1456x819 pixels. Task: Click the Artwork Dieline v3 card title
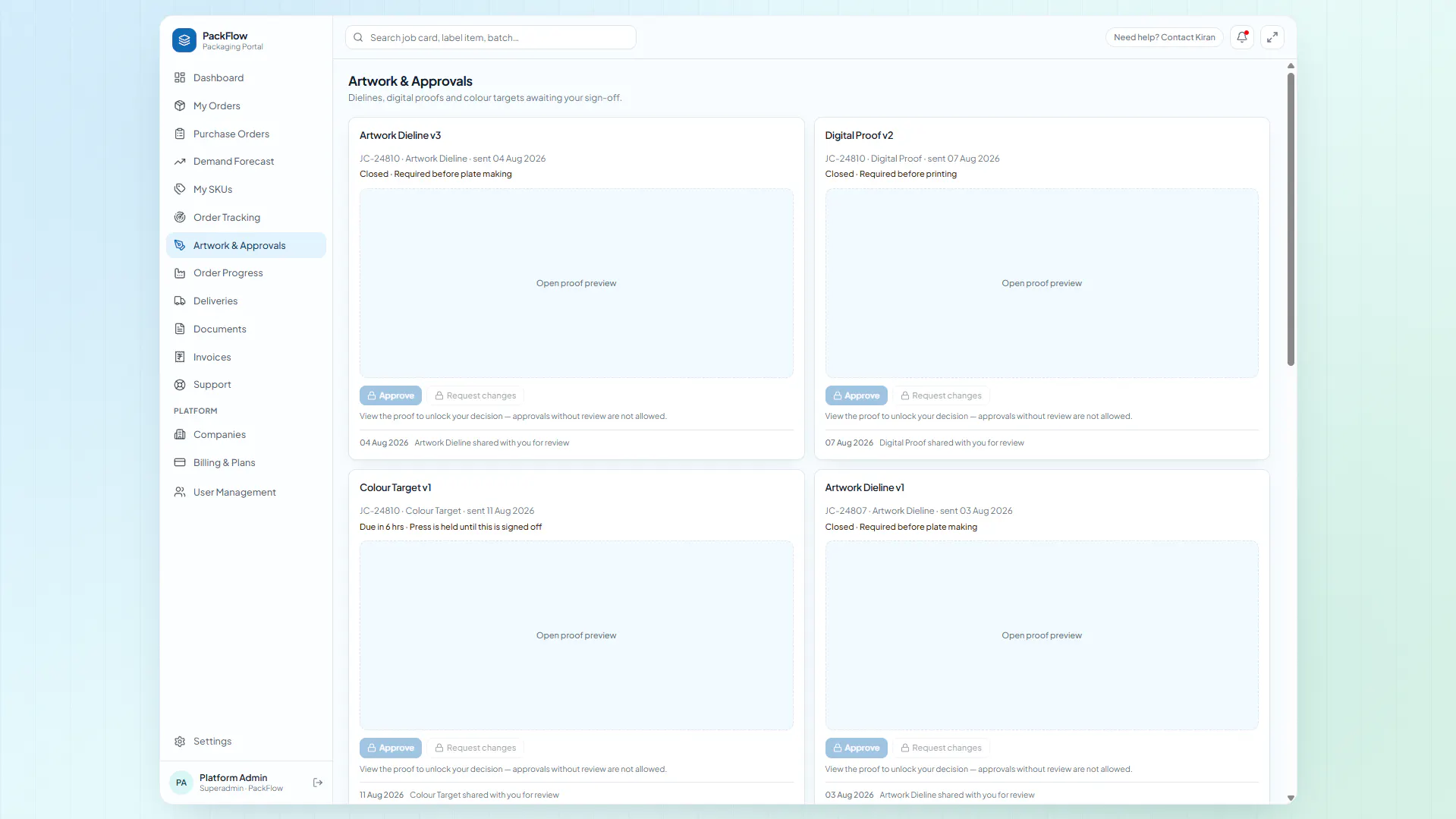coord(400,135)
